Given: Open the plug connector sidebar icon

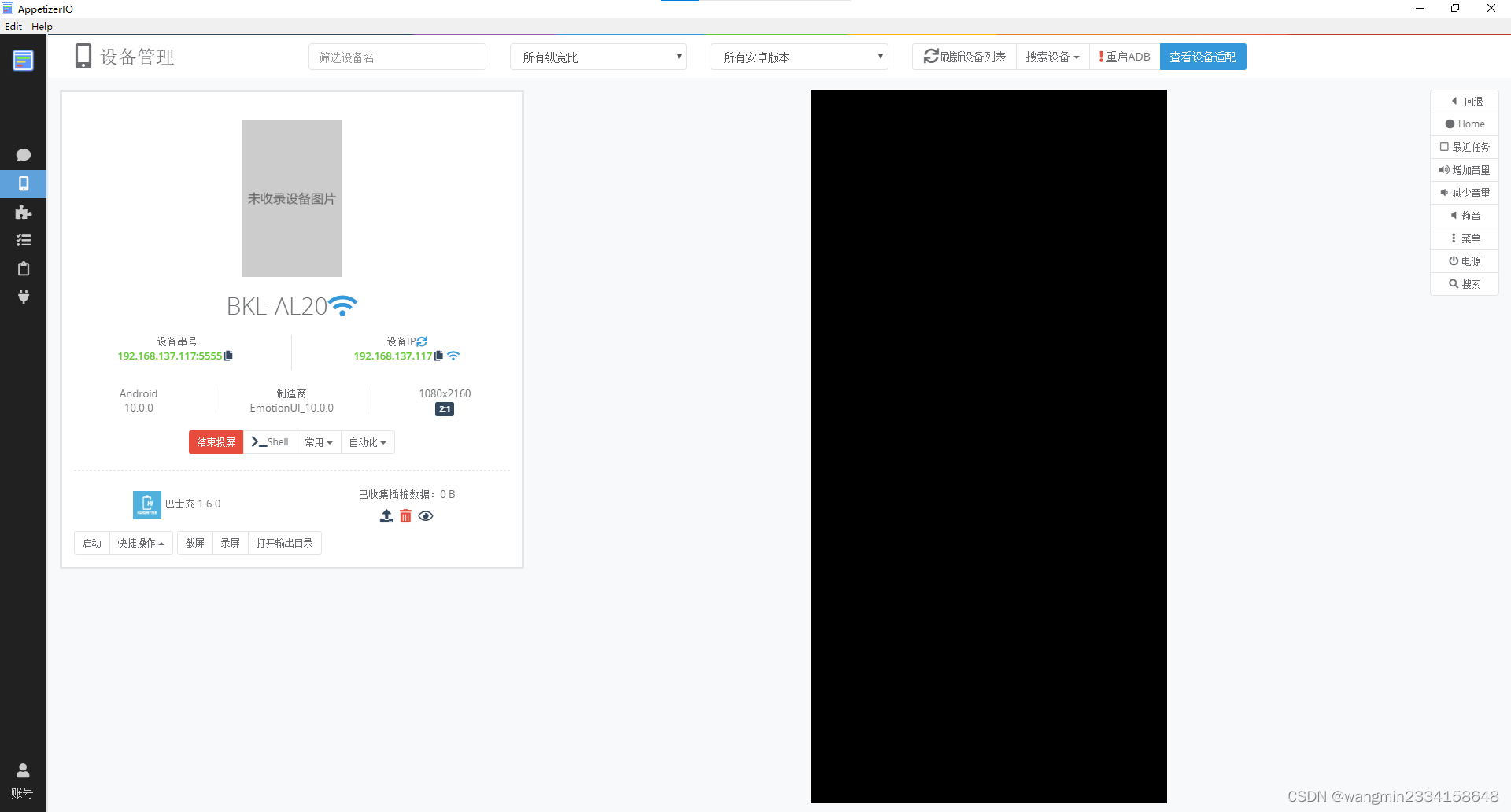Looking at the screenshot, I should 23,297.
